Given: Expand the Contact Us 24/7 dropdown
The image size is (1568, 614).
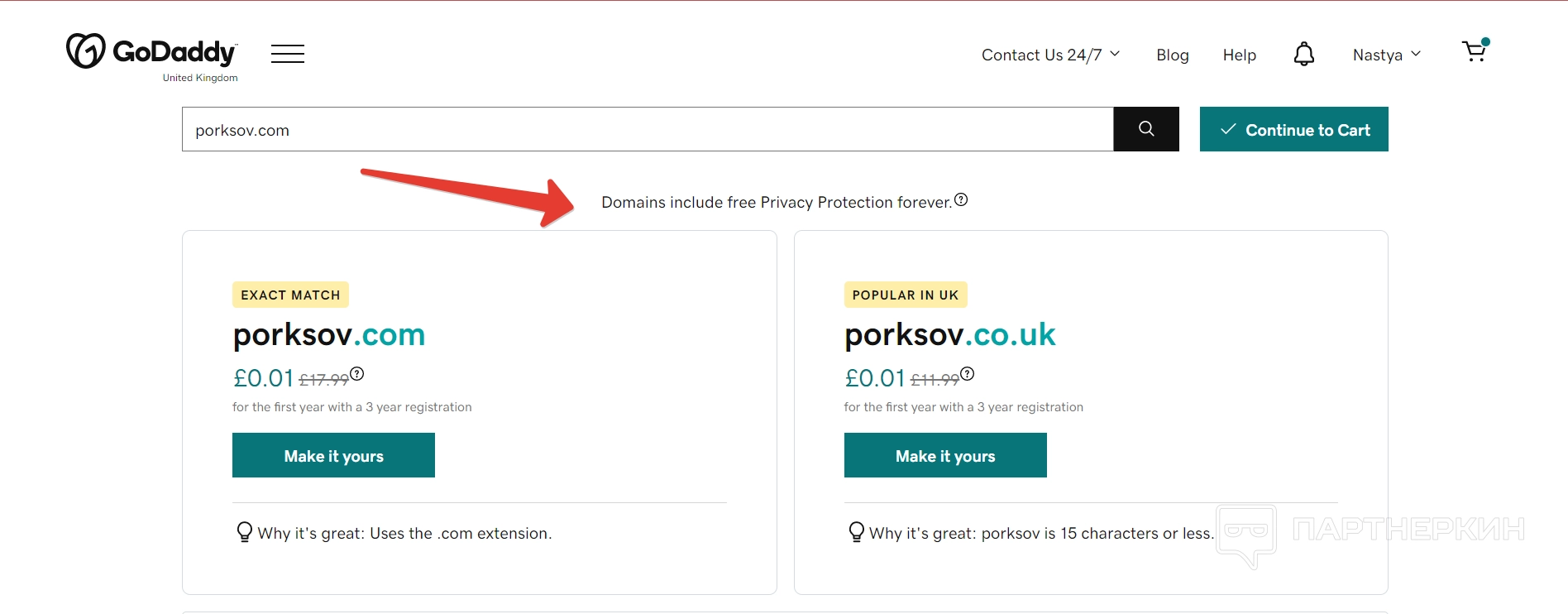Looking at the screenshot, I should [x=1050, y=55].
